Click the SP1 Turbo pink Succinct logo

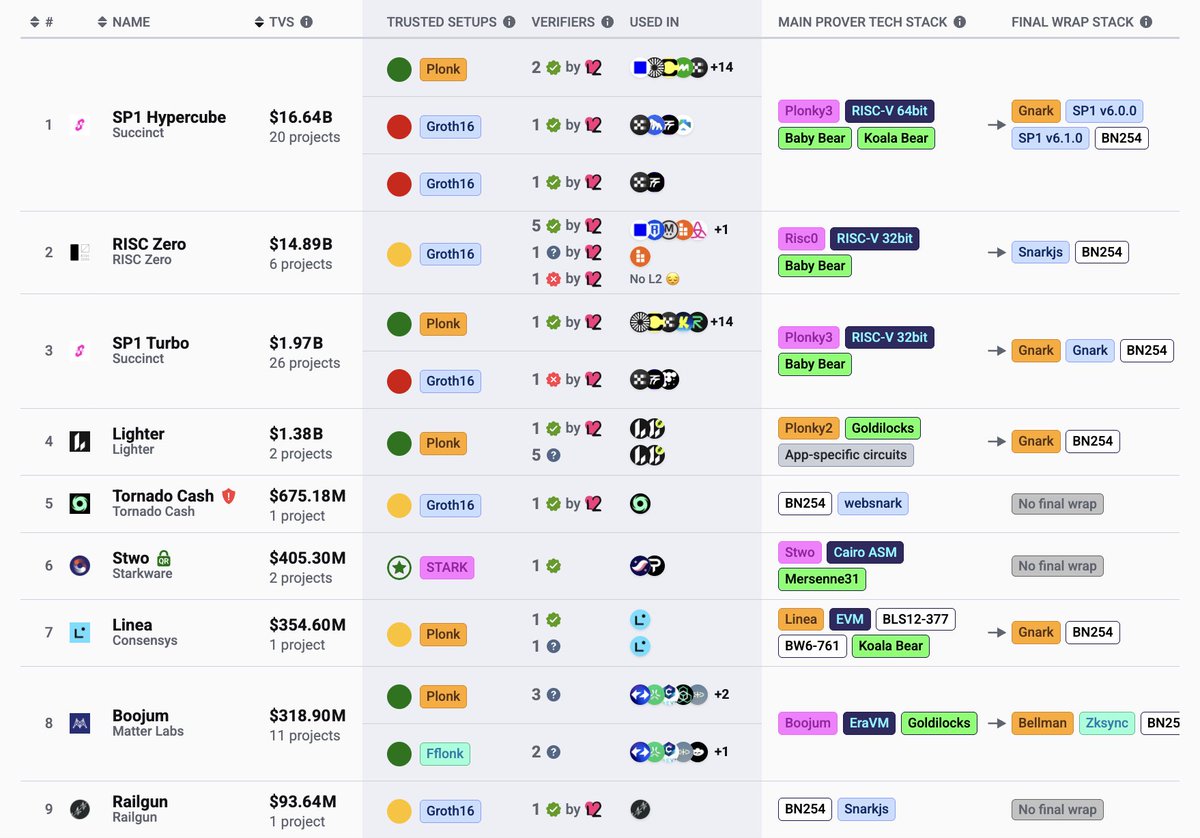click(80, 351)
